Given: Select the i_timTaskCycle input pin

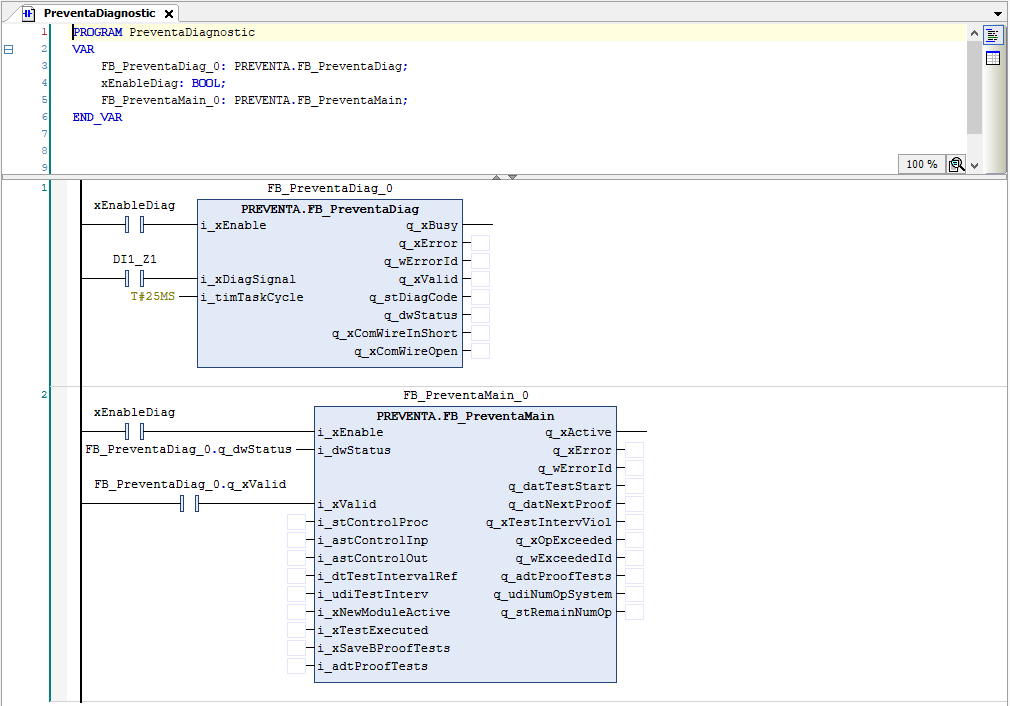Looking at the screenshot, I should pyautogui.click(x=252, y=297).
